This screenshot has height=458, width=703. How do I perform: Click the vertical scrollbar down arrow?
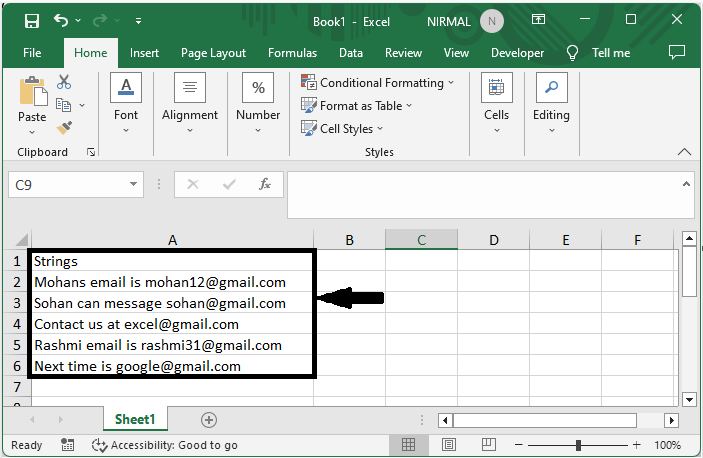(x=689, y=399)
